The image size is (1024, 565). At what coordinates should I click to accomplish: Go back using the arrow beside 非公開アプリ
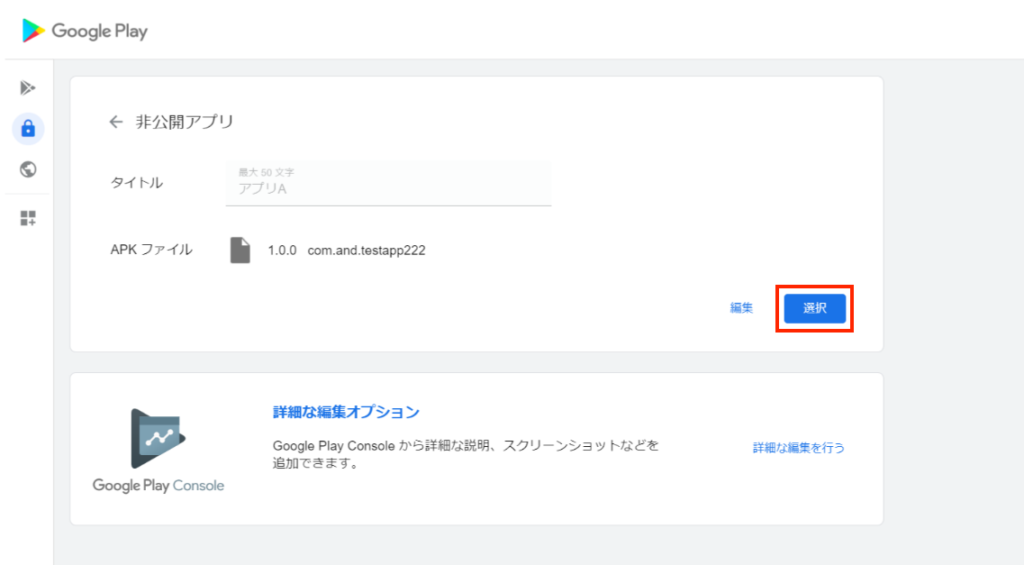click(x=116, y=122)
